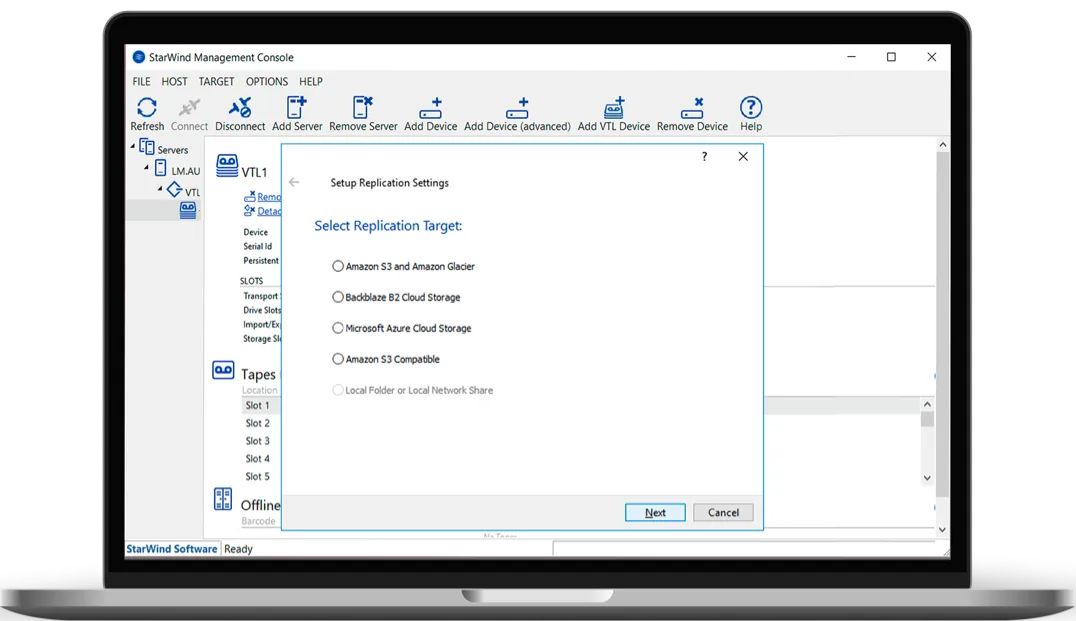Collapse the LM.AU server node
1076x621 pixels.
[x=146, y=167]
